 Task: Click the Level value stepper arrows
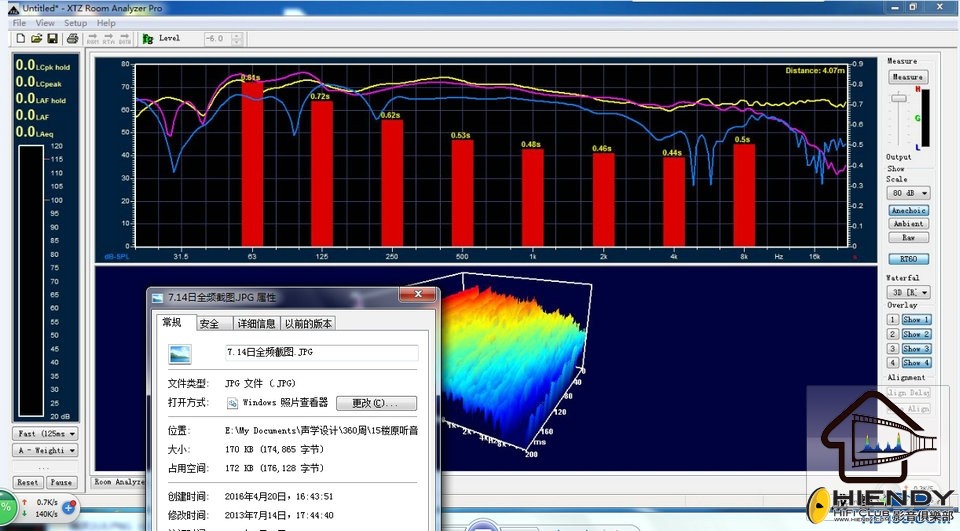237,39
